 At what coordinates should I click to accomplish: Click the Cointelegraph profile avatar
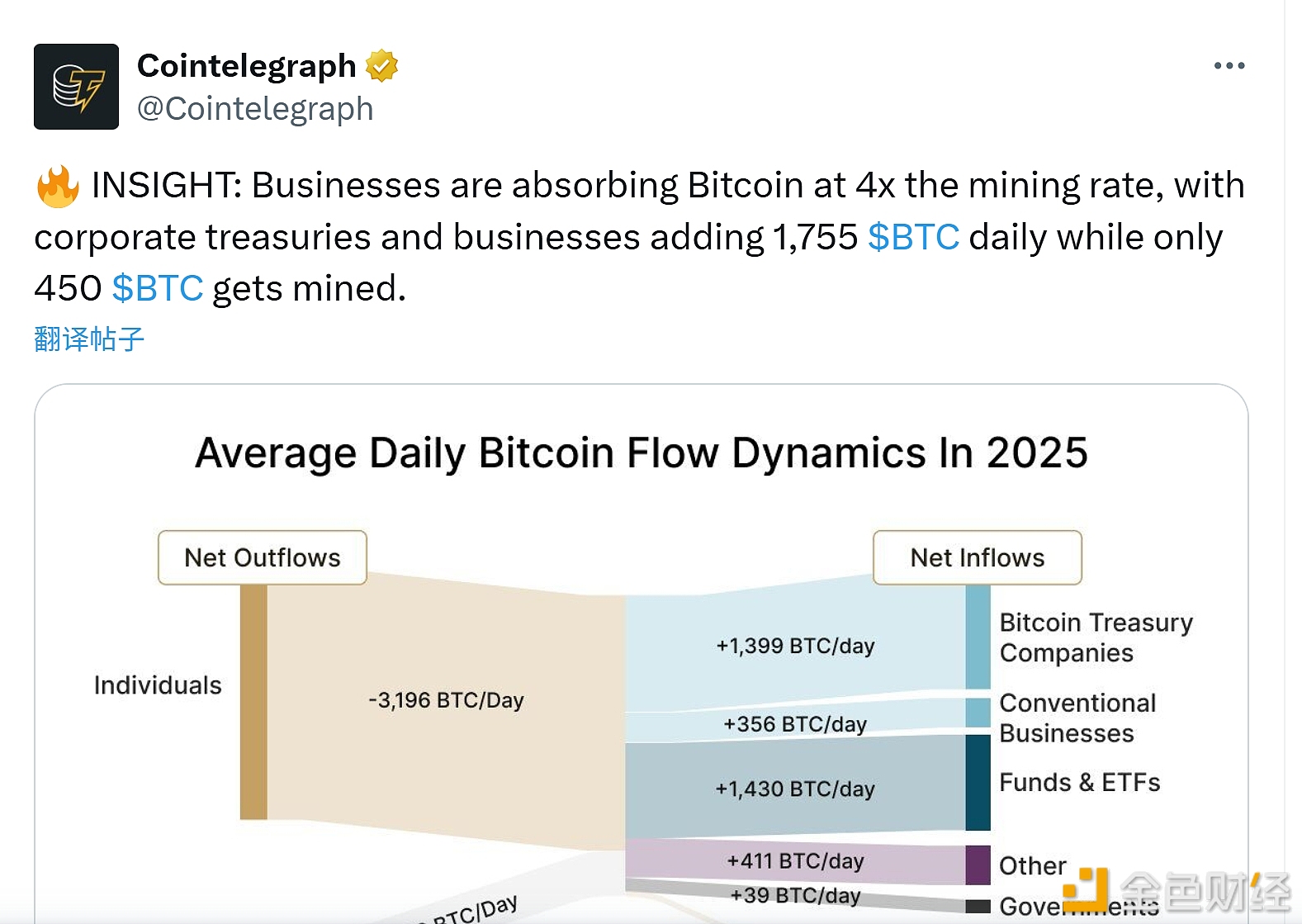click(76, 87)
